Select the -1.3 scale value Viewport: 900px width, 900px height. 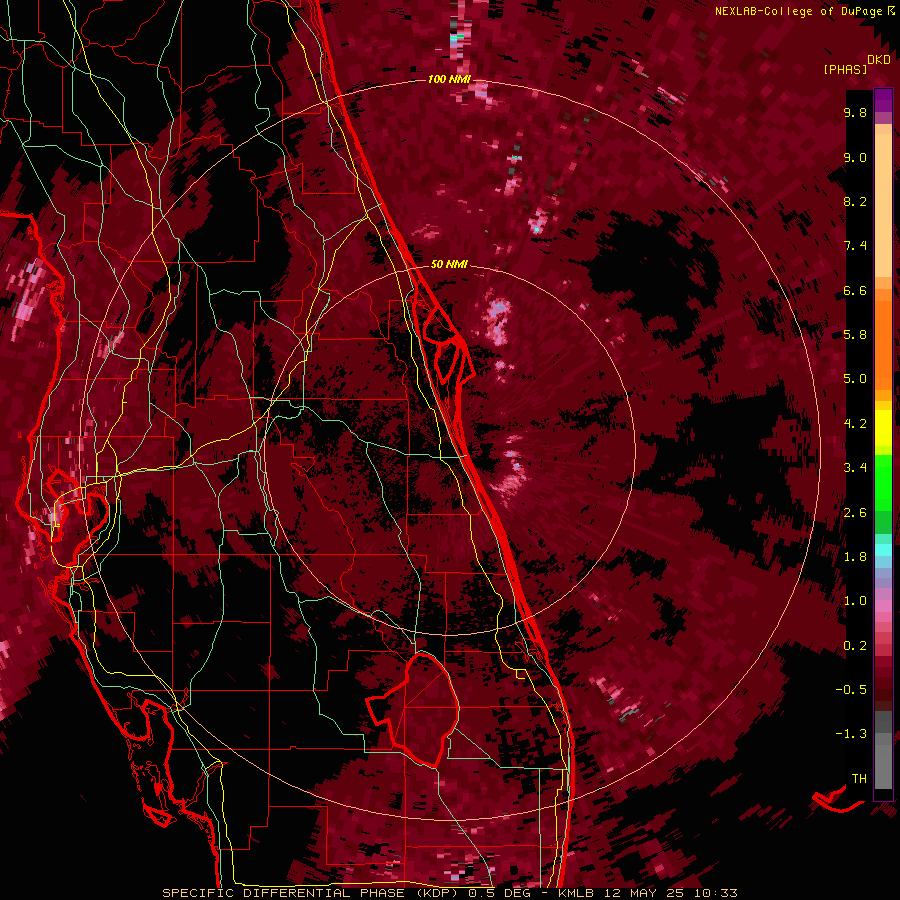(x=851, y=734)
